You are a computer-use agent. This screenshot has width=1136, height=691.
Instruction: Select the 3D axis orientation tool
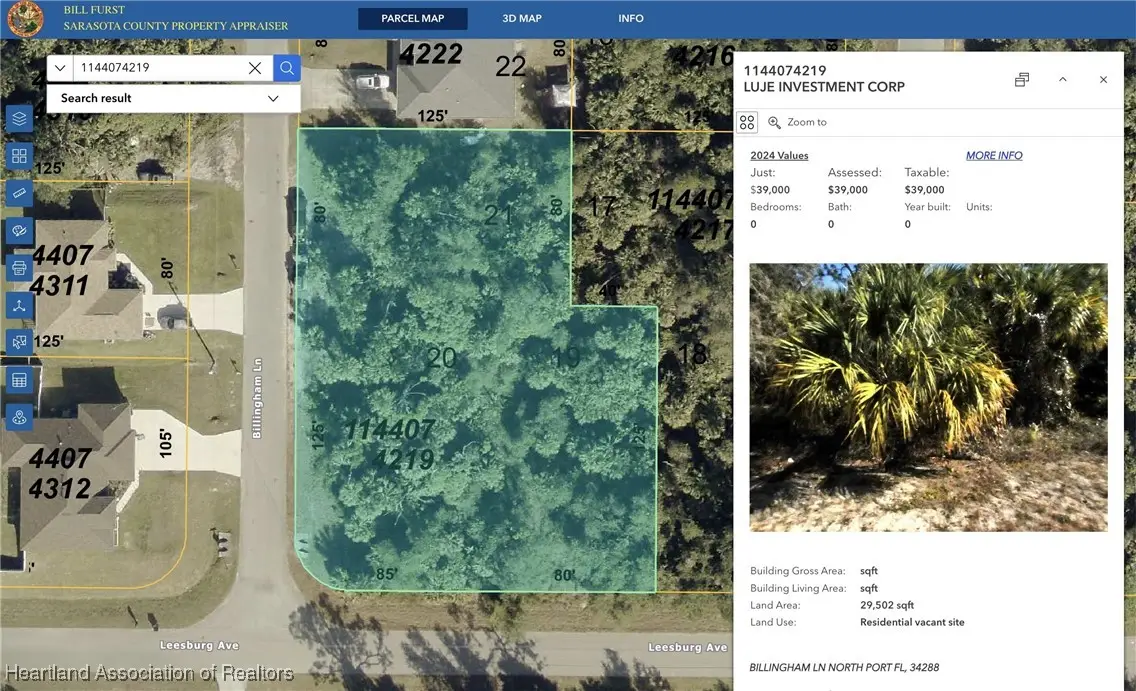[19, 305]
